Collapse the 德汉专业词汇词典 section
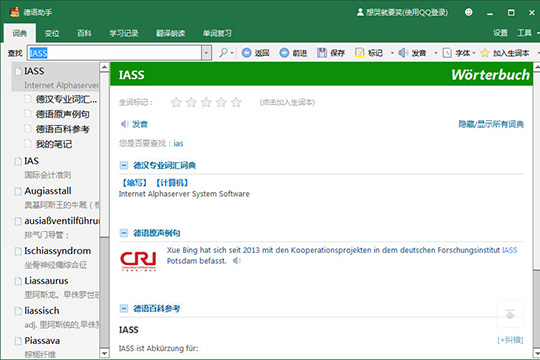This screenshot has width=540, height=360. [x=124, y=165]
